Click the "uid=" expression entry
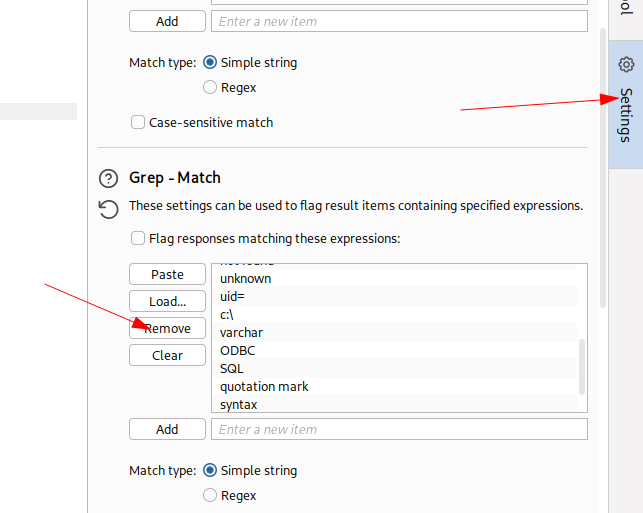Viewport: 643px width, 513px height. 232,296
